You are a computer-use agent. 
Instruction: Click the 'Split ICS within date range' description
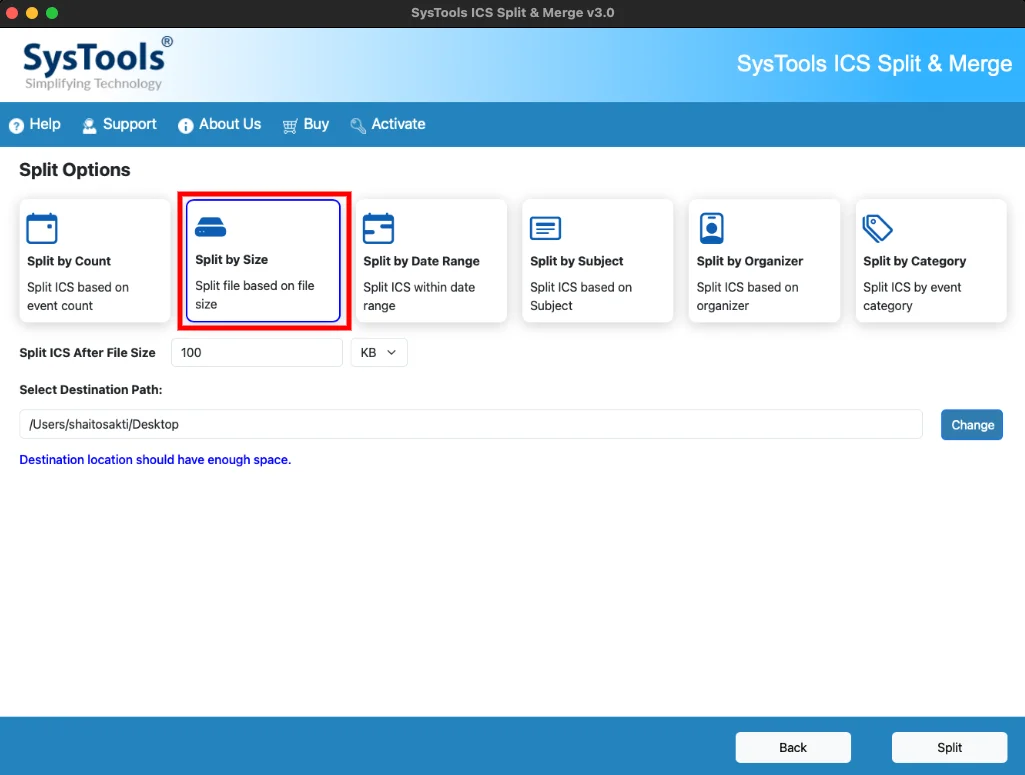pyautogui.click(x=419, y=296)
